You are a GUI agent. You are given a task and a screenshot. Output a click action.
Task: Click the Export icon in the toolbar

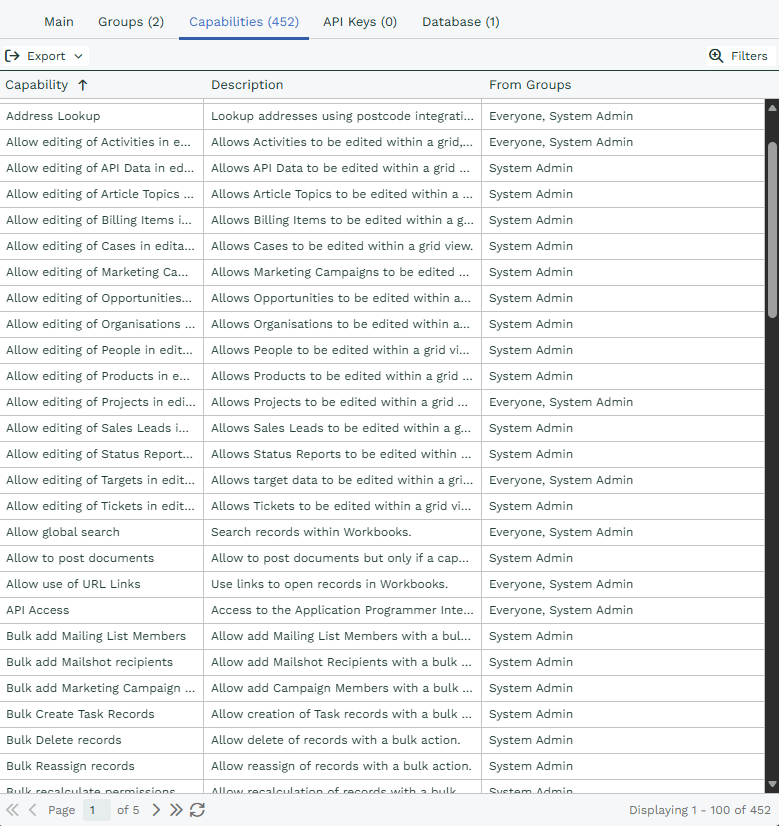point(13,56)
